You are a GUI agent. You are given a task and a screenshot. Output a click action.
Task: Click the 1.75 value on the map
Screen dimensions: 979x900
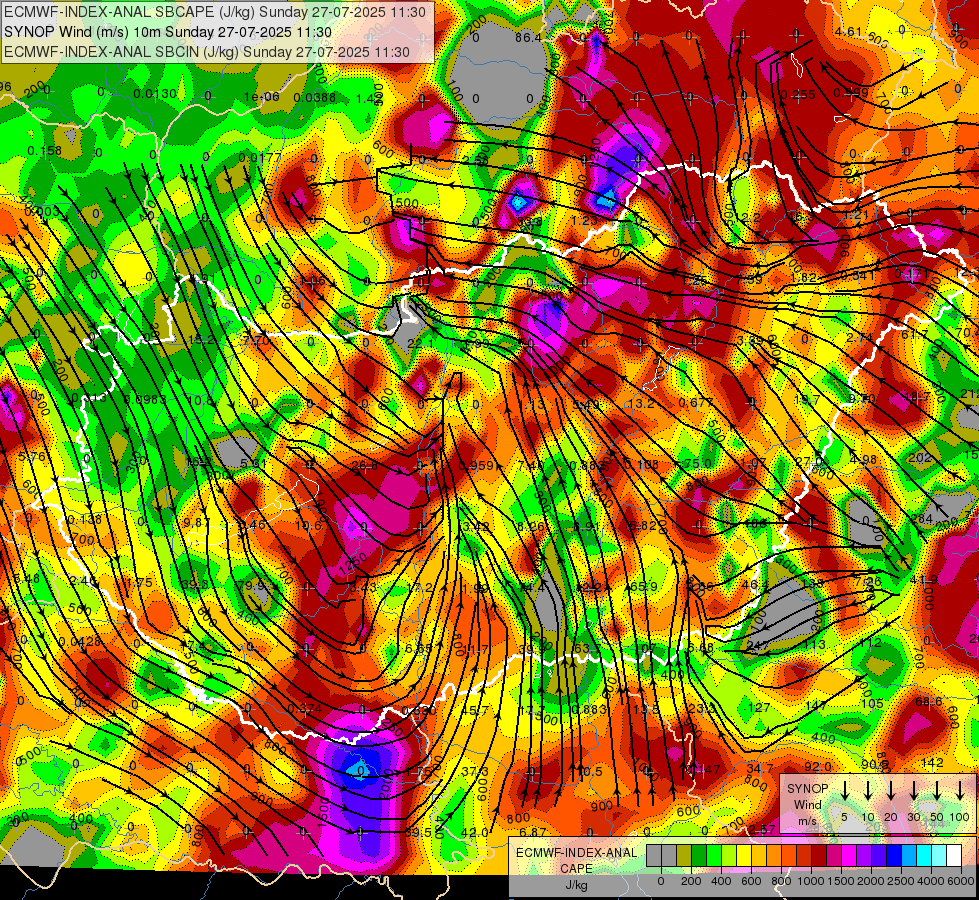139,583
